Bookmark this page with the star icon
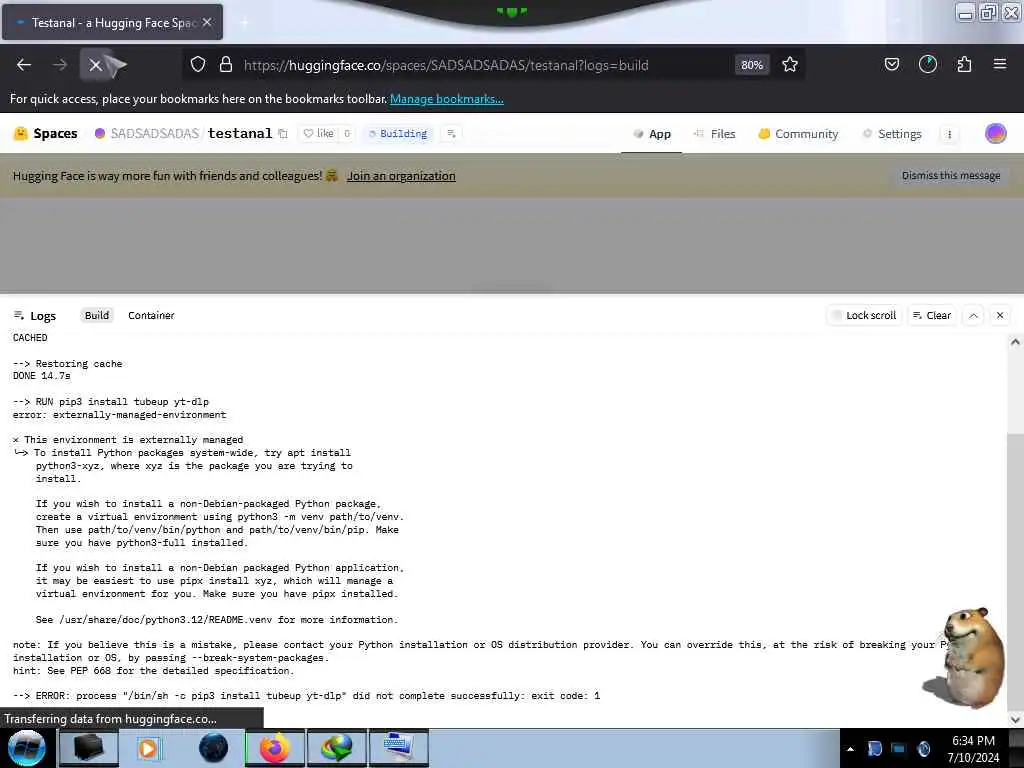Screen dimensions: 1024x768 point(790,65)
